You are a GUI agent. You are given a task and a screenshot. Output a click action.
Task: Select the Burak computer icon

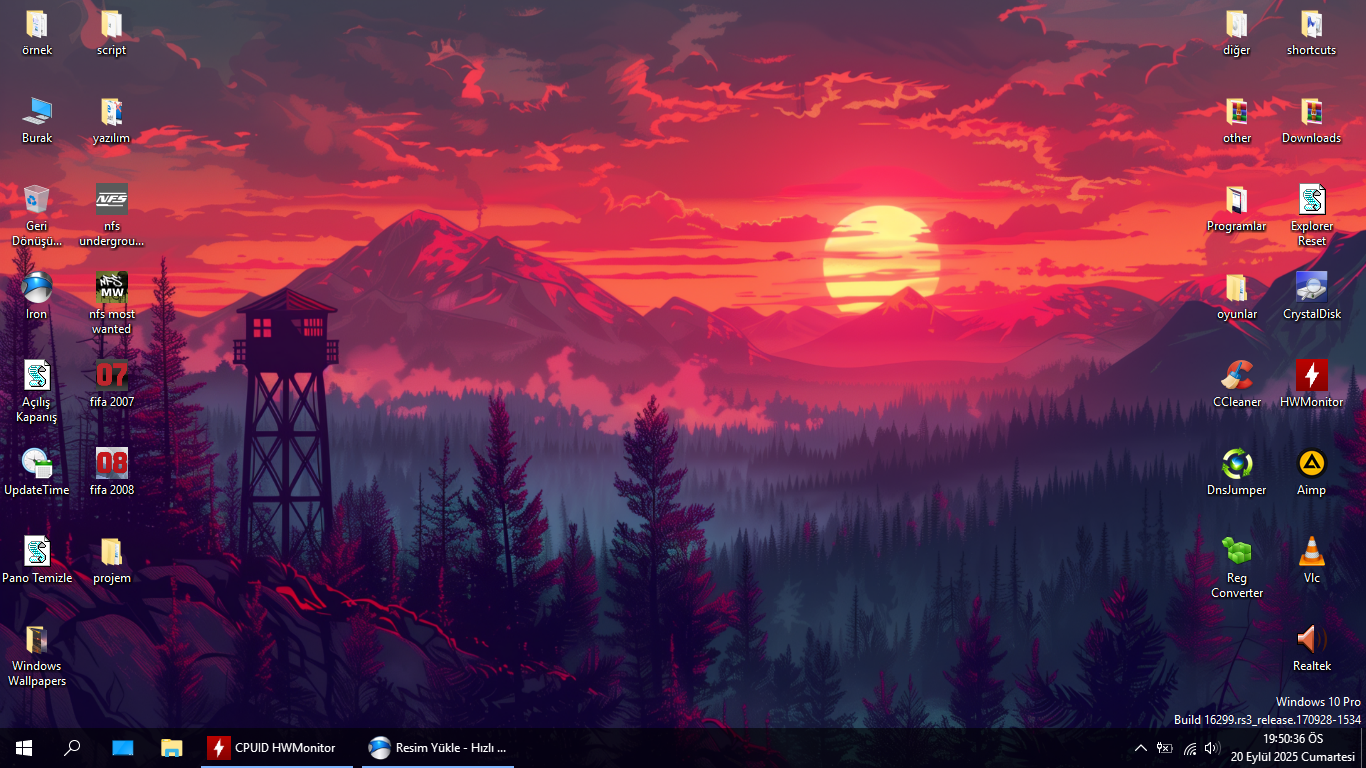pos(37,112)
